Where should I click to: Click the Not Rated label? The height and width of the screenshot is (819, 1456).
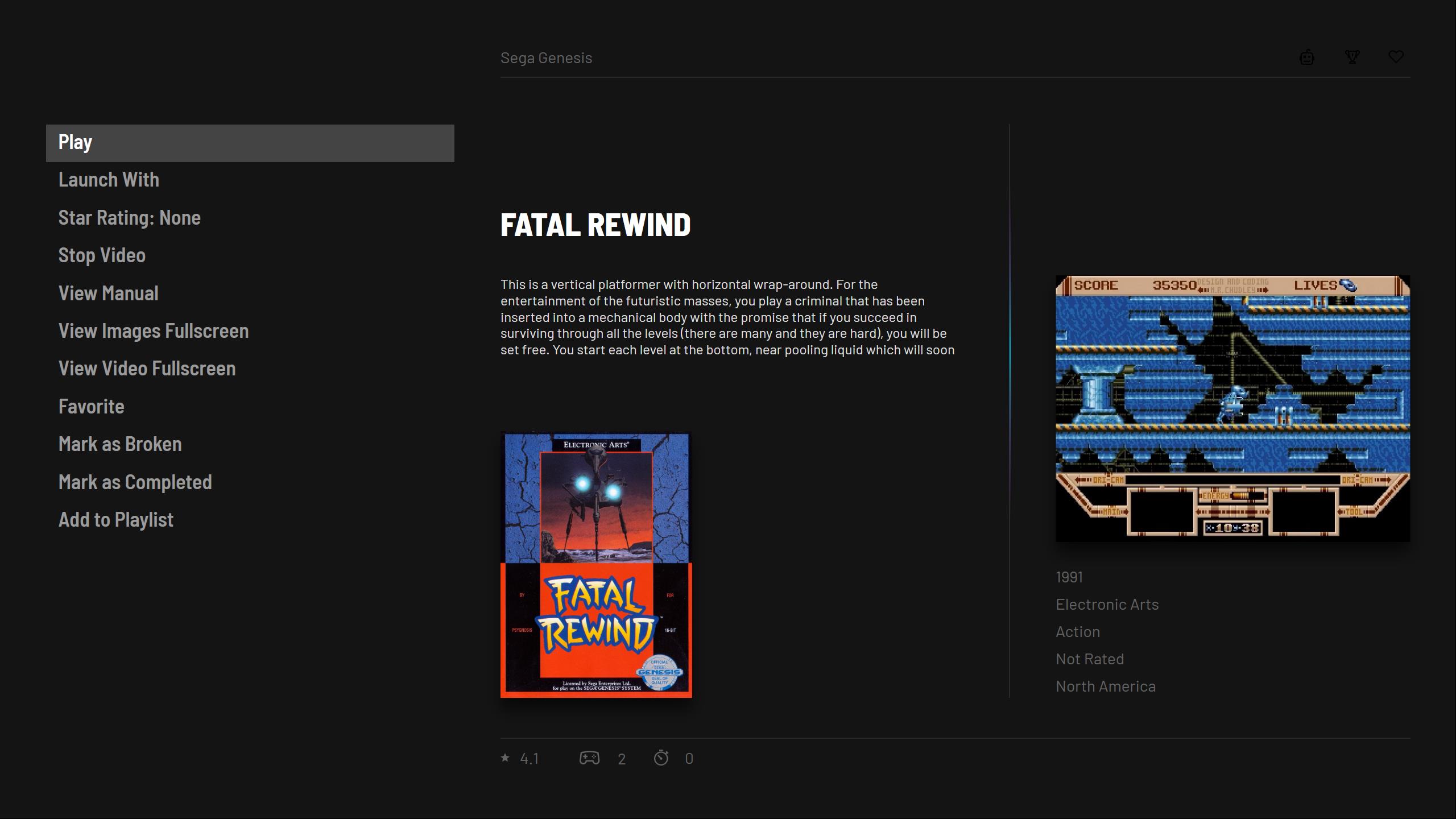[x=1090, y=659]
